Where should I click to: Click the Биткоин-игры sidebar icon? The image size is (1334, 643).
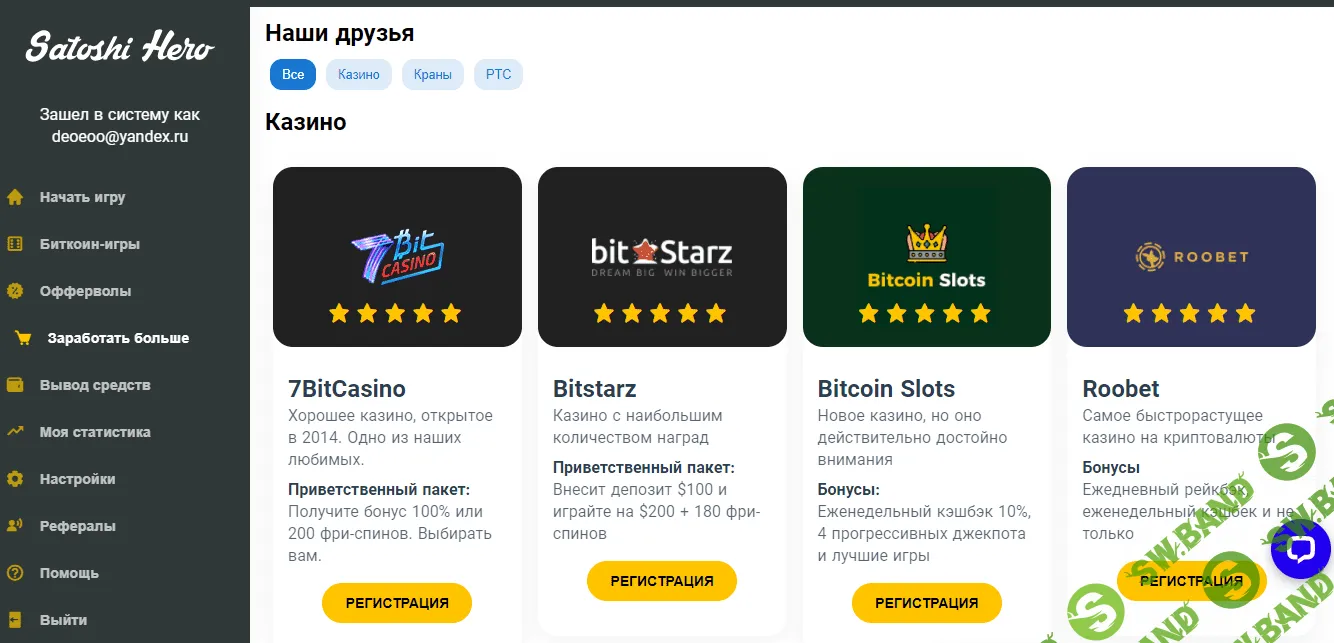click(15, 244)
